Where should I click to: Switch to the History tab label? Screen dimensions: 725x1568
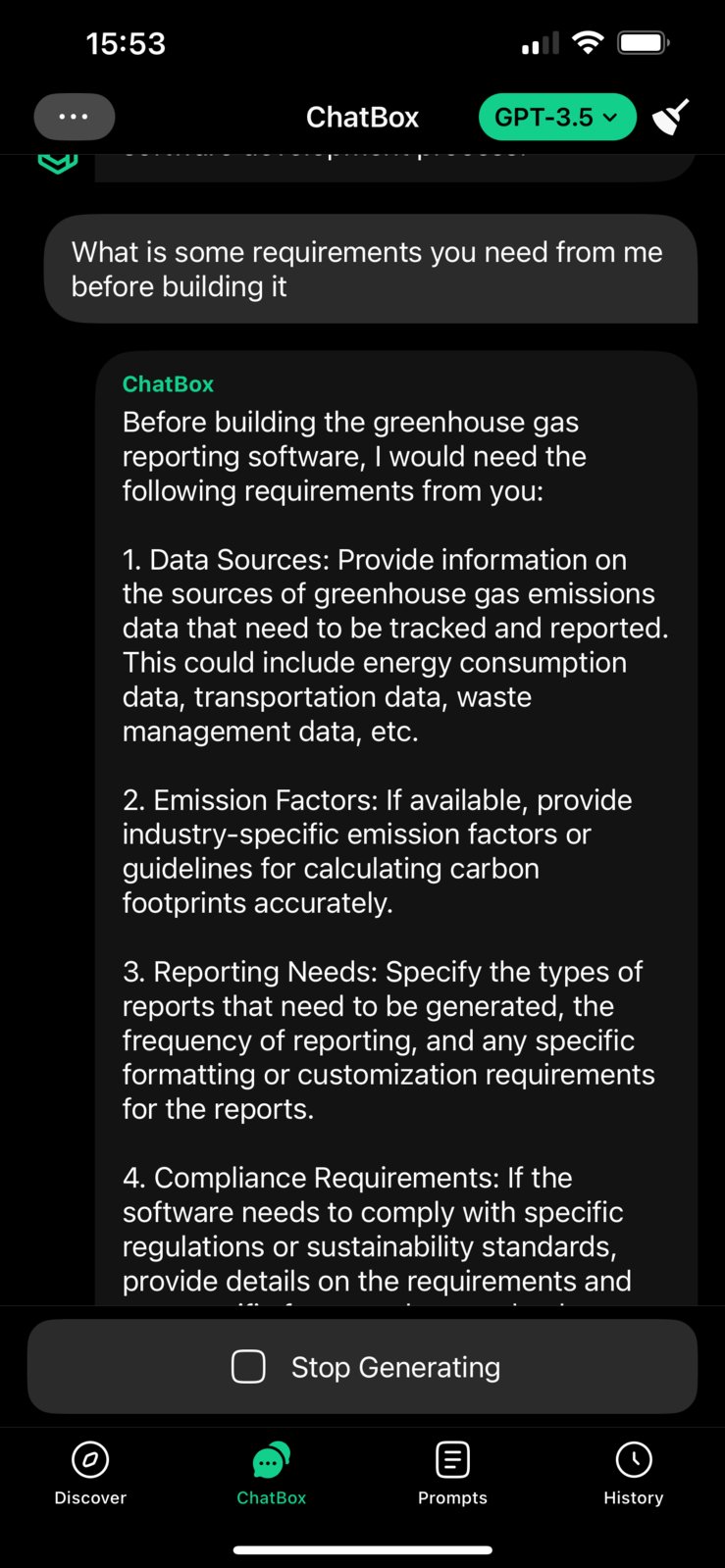tap(634, 1497)
